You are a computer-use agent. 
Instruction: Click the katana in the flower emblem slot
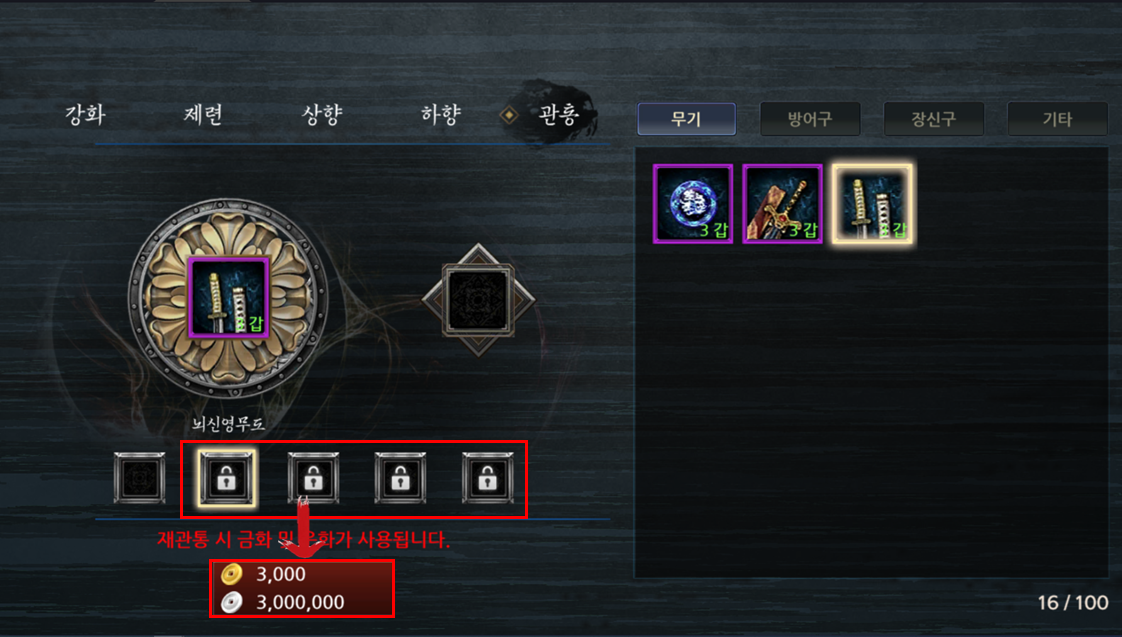pos(228,297)
